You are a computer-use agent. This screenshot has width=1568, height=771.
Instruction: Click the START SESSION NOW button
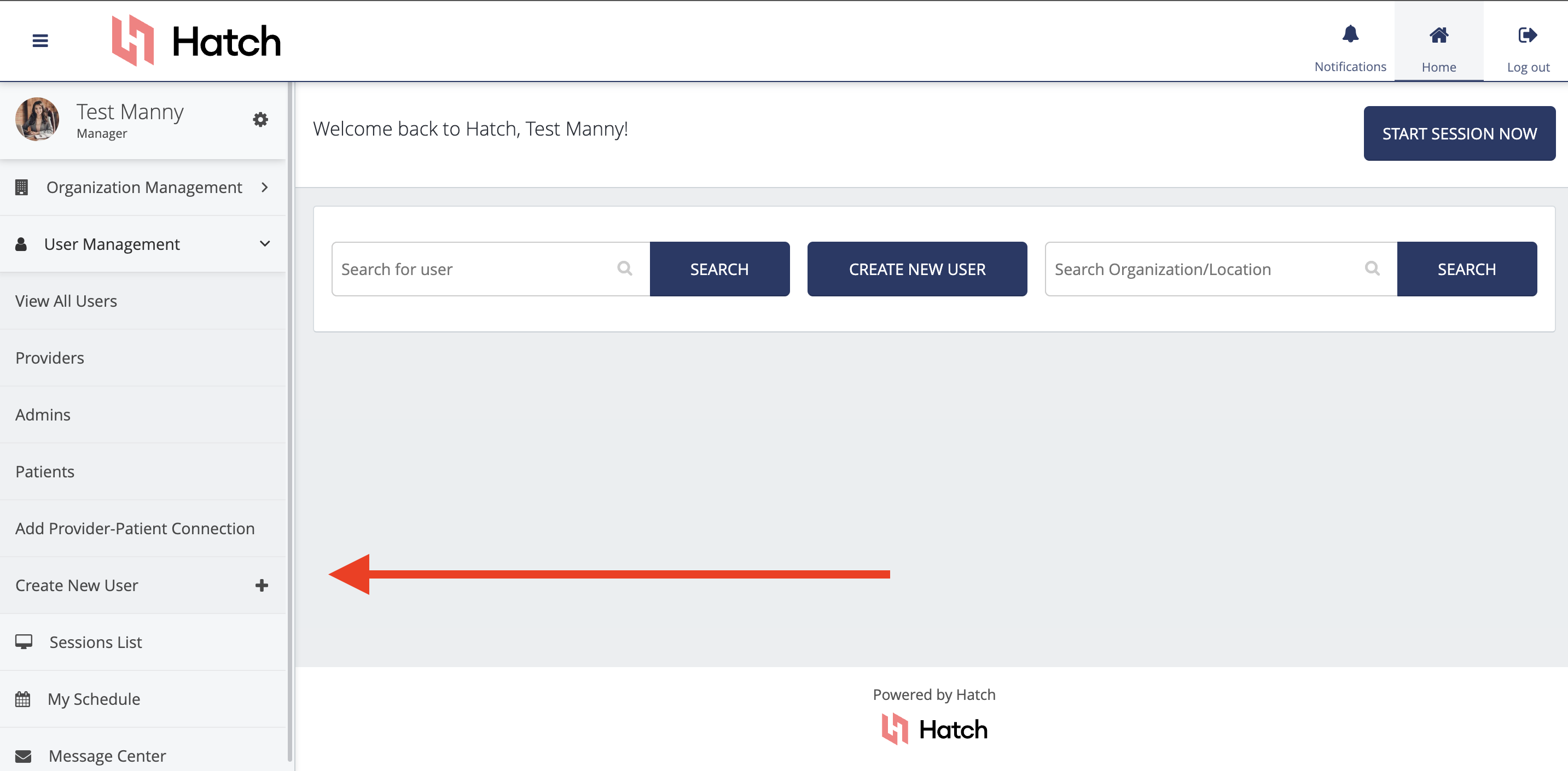(1459, 133)
